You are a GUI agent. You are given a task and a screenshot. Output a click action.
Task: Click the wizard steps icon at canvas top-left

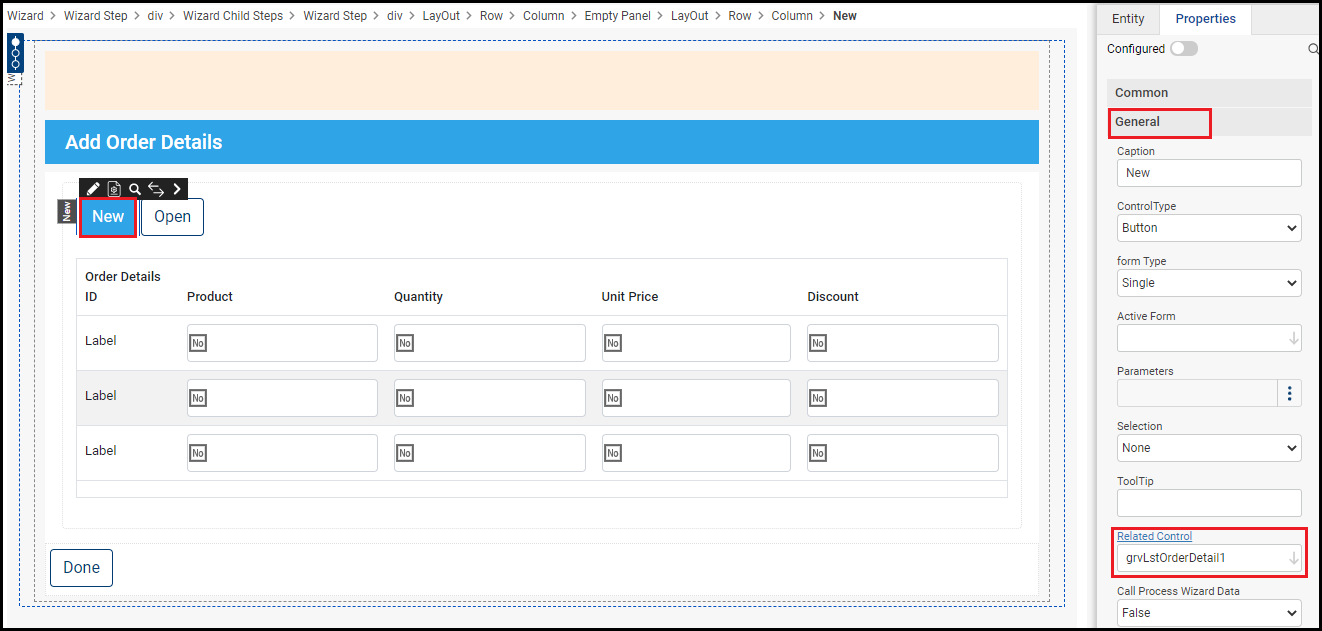click(15, 55)
